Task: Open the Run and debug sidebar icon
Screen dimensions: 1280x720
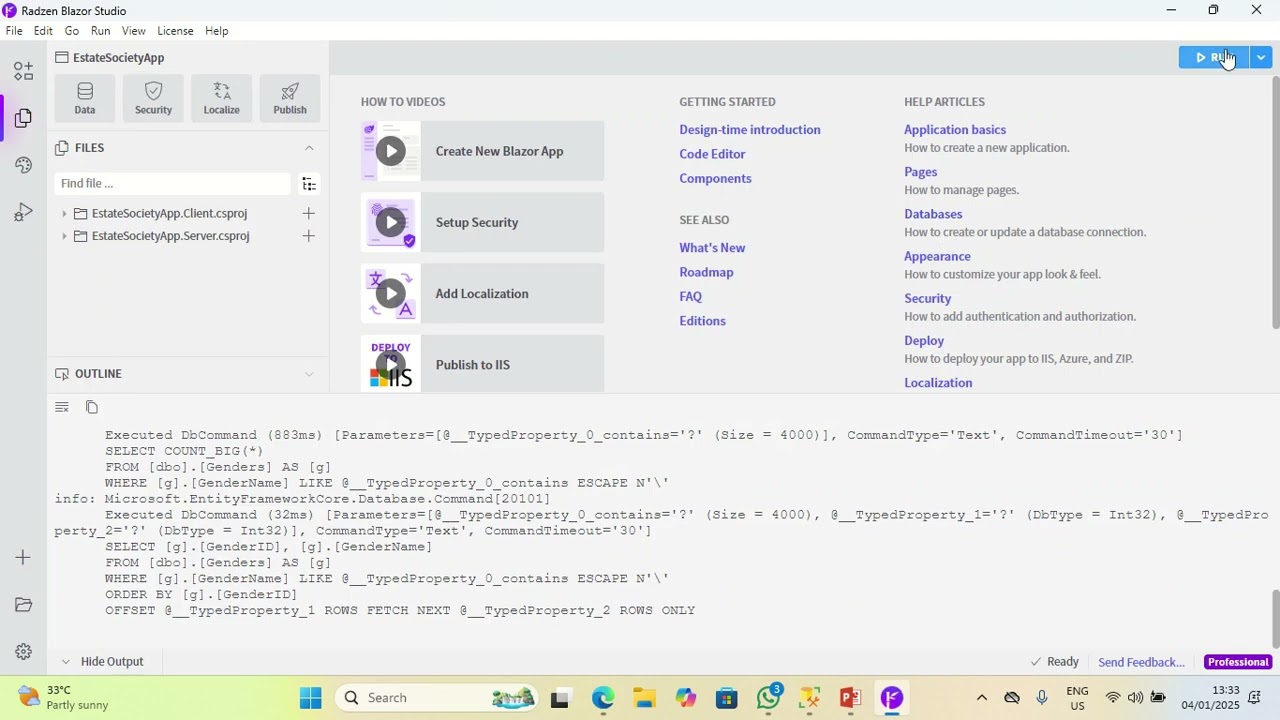Action: pyautogui.click(x=23, y=212)
